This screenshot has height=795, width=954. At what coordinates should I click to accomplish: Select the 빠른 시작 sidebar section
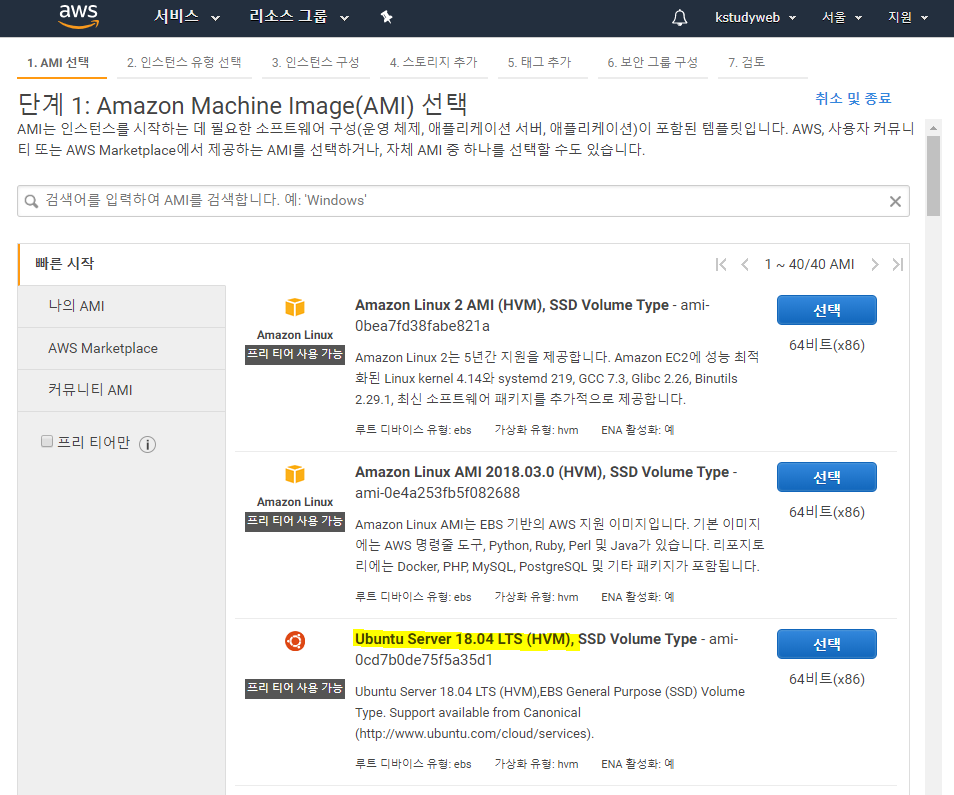[64, 263]
